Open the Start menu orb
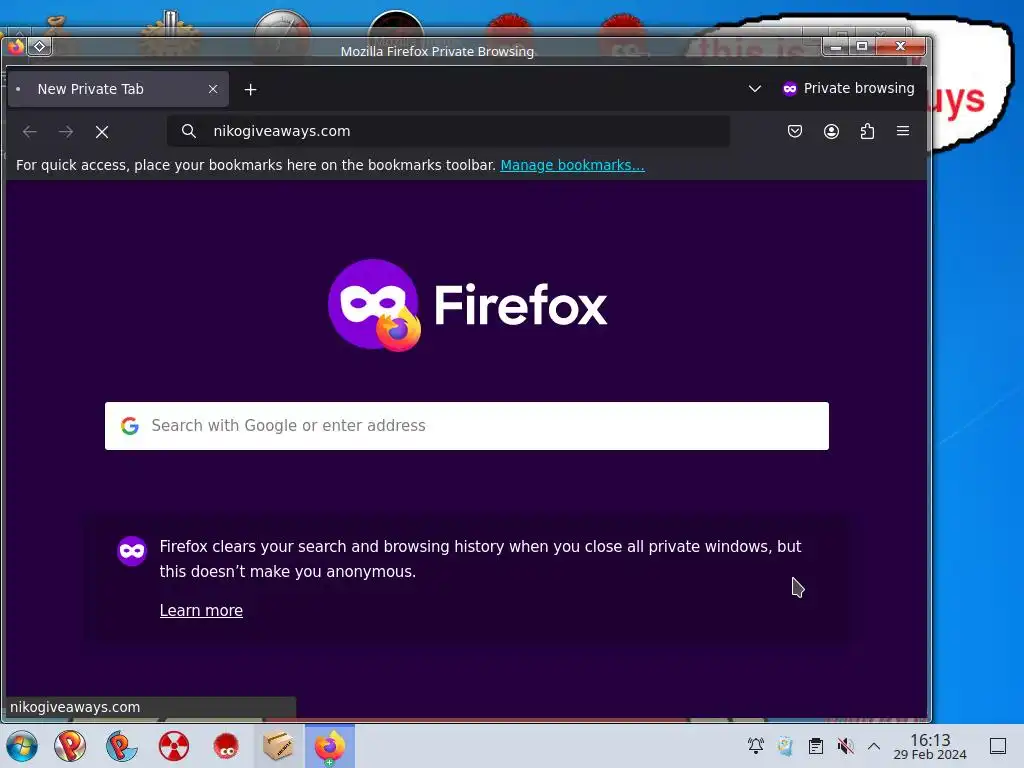 click(22, 746)
